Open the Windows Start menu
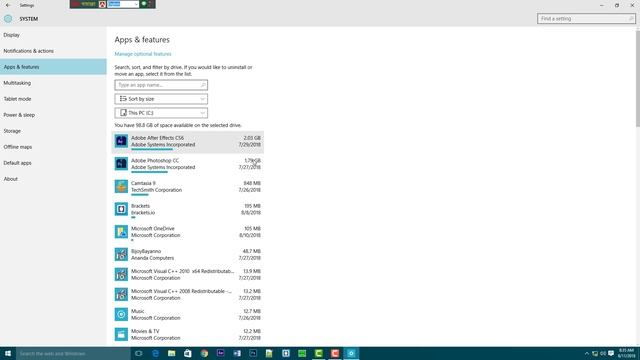The height and width of the screenshot is (360, 640). [x=8, y=353]
